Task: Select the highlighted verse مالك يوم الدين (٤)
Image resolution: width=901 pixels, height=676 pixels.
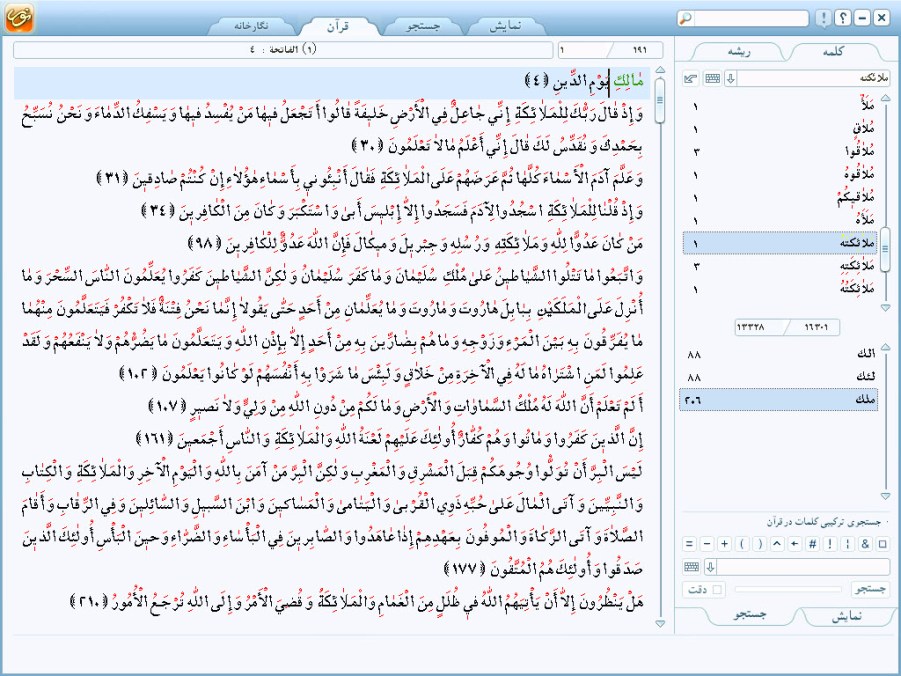Action: pyautogui.click(x=332, y=82)
